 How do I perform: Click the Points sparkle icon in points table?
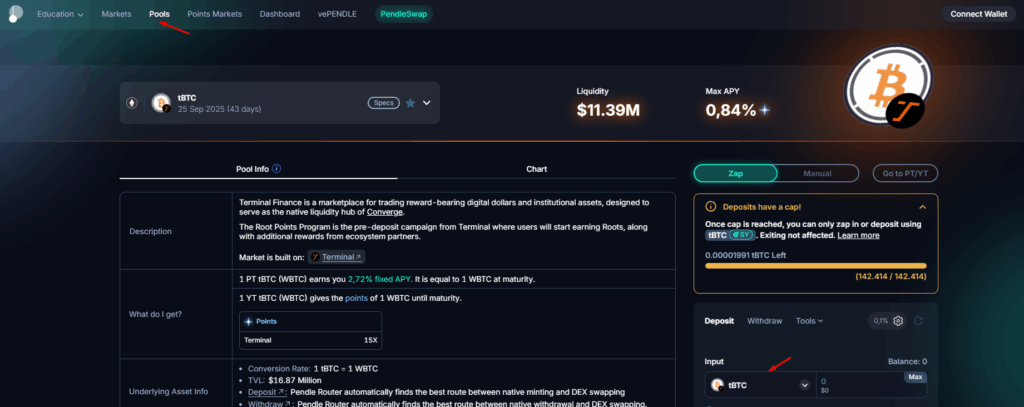point(248,322)
